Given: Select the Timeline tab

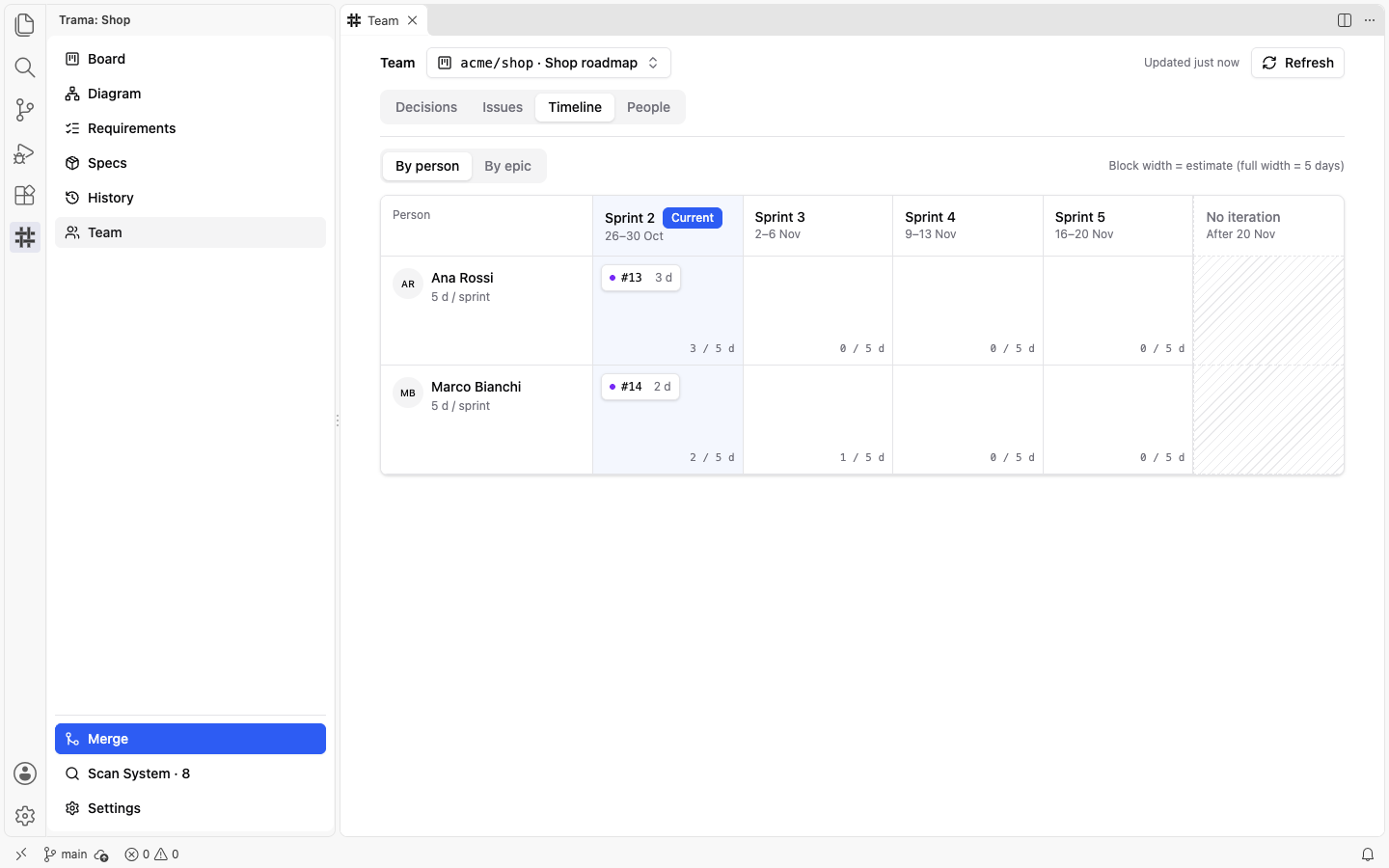Looking at the screenshot, I should 575,107.
